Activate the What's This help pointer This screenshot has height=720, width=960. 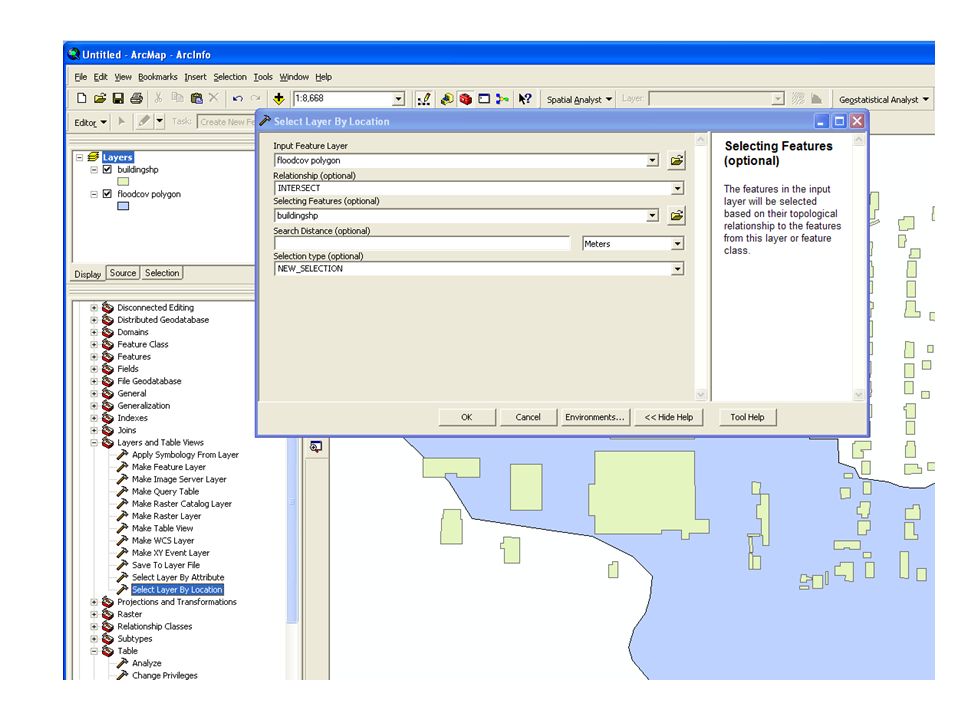pos(525,99)
